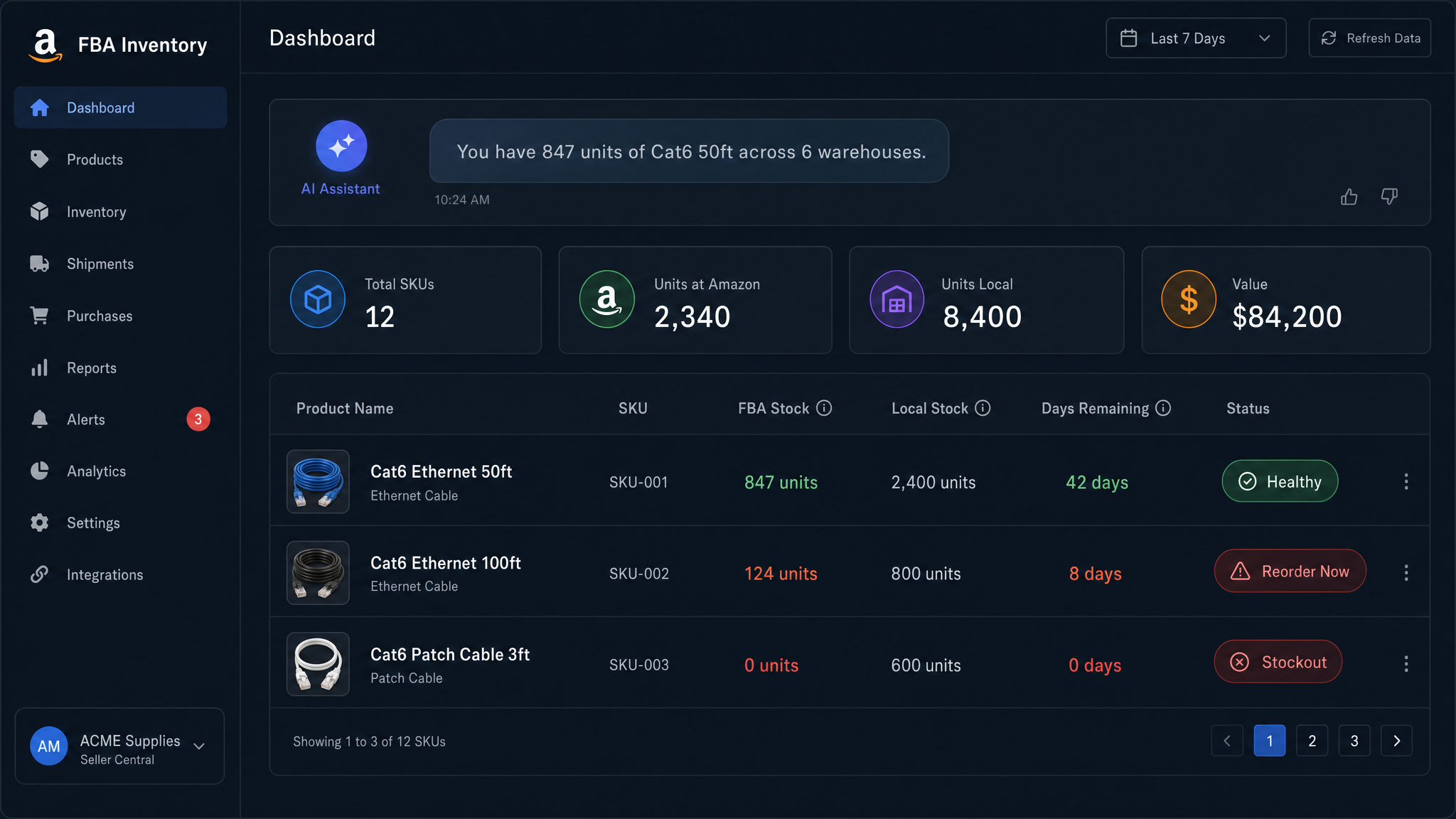
Task: Click the 2,400 units local stock value
Action: pyautogui.click(x=933, y=482)
